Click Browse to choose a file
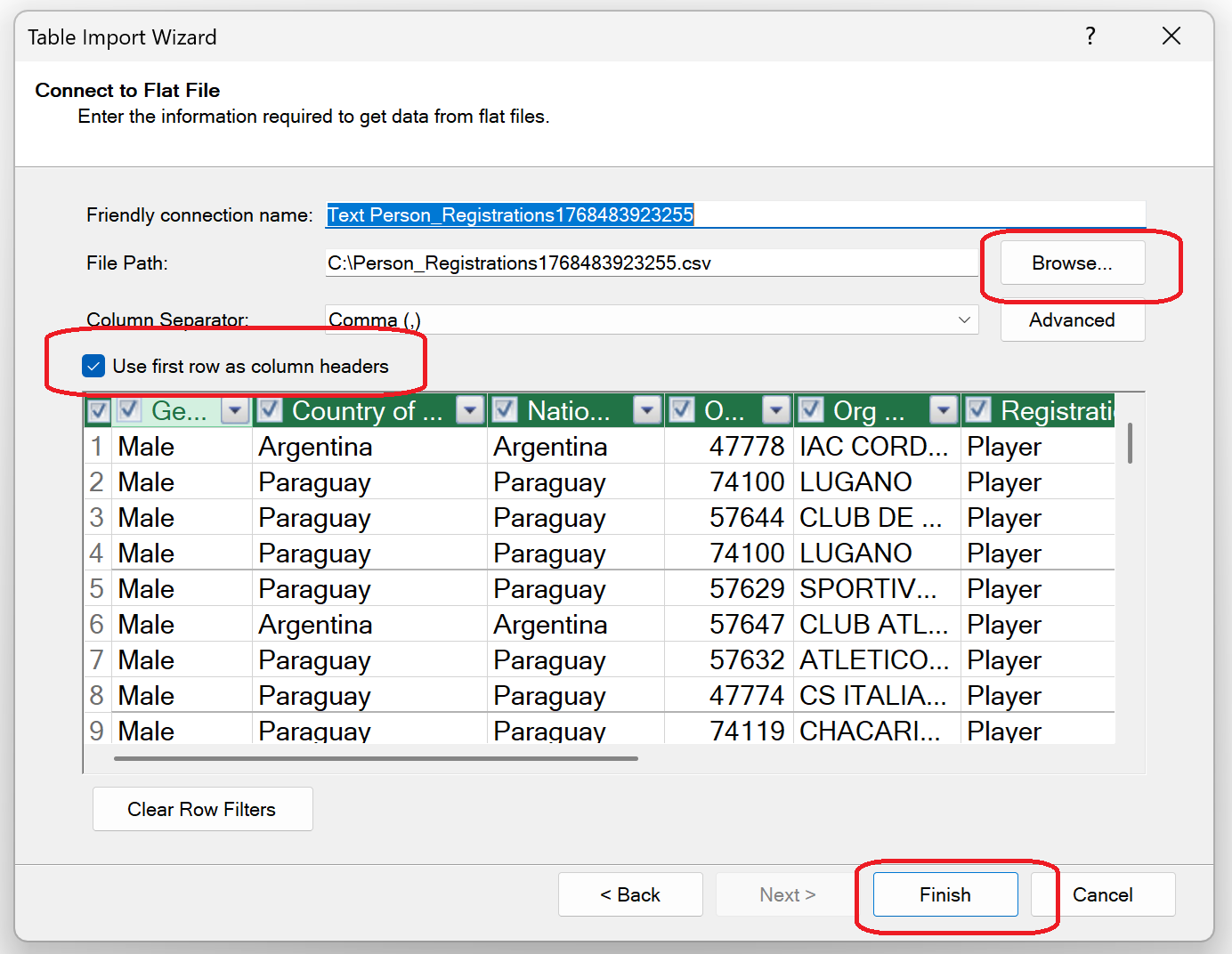The width and height of the screenshot is (1232, 954). [1072, 263]
